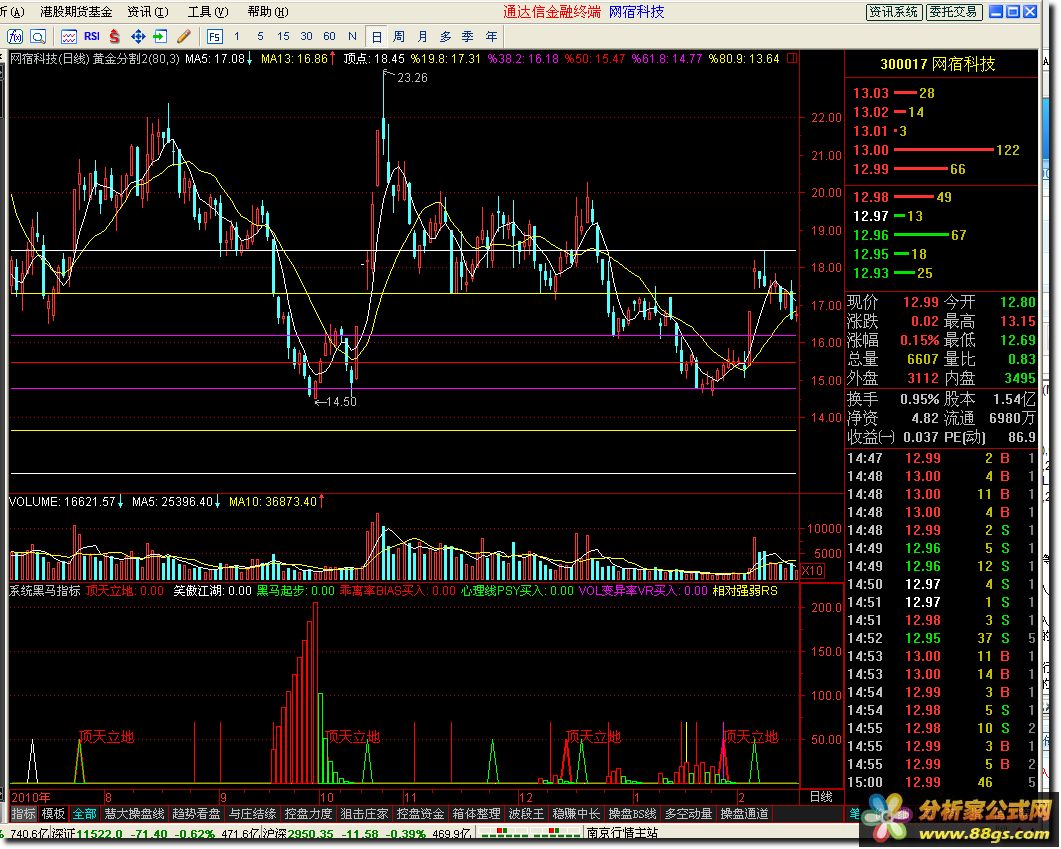Viewport: 1061px width, 849px height.
Task: Open the 港股期货基金 menu
Action: pos(76,12)
